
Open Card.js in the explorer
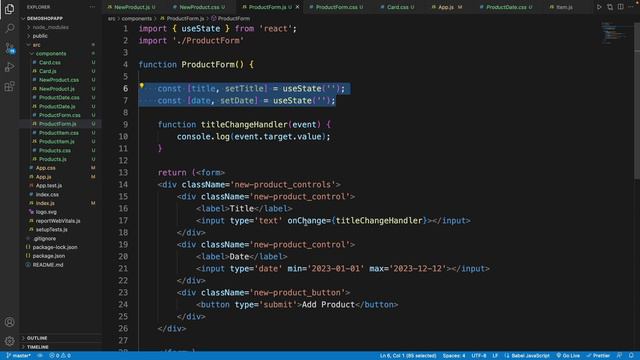[x=48, y=71]
